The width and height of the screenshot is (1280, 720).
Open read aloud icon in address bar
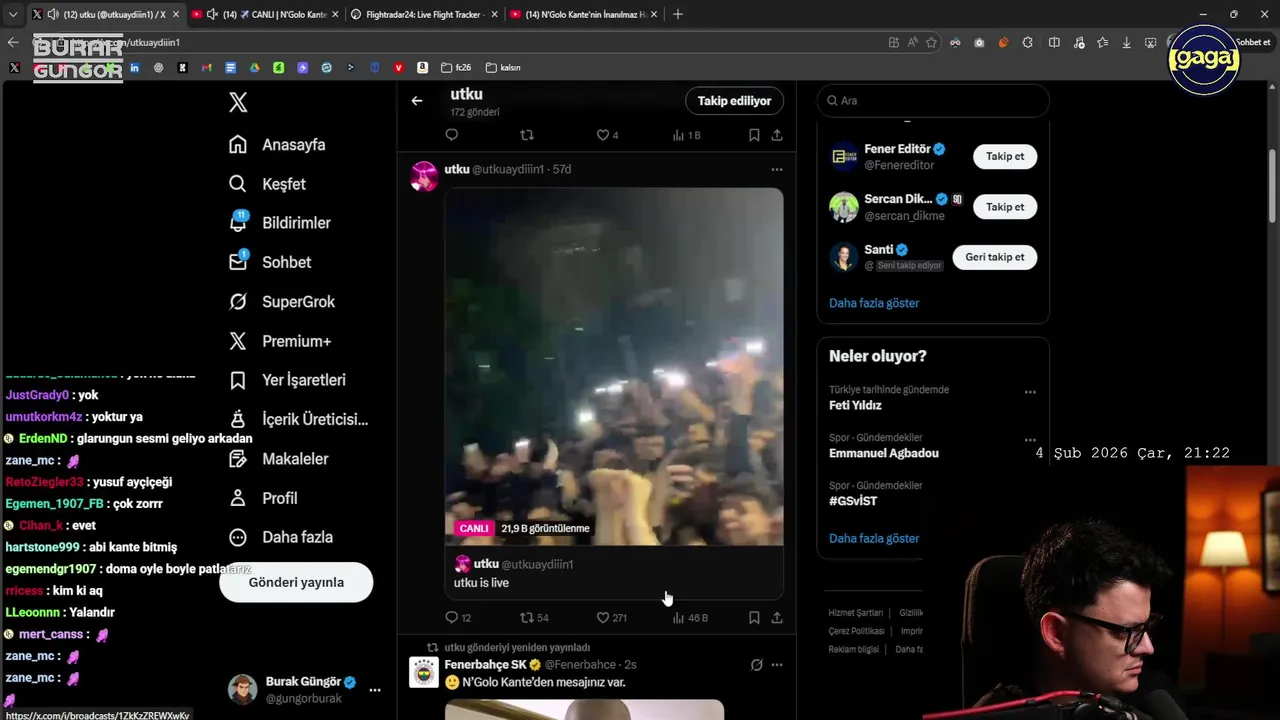[912, 42]
